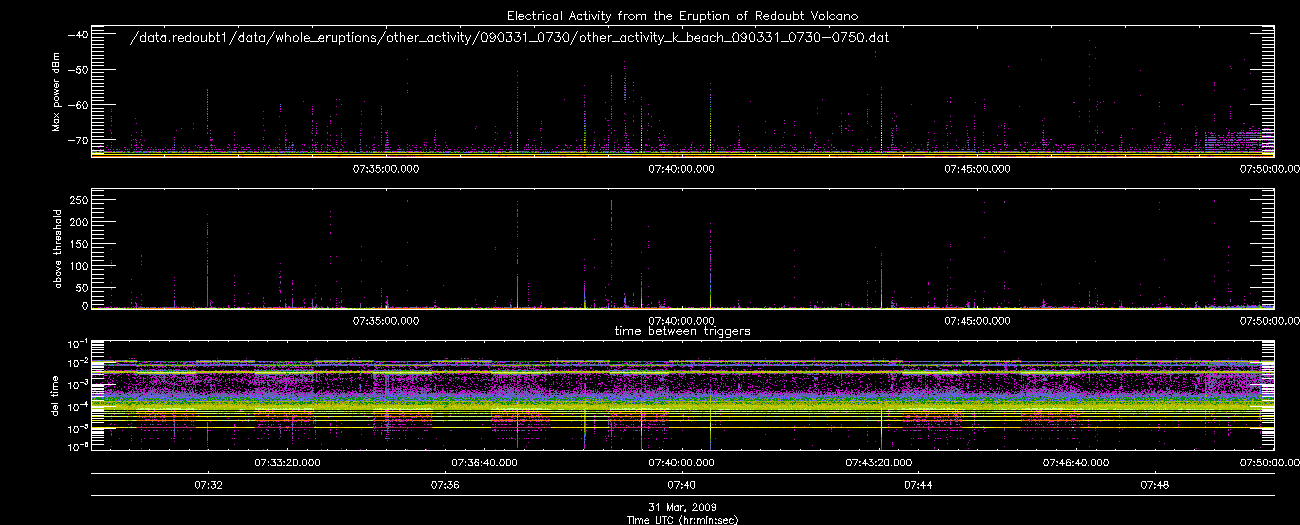This screenshot has width=1300, height=525.
Task: Click the 07:33:20.000 time tick label
Action: click(x=287, y=462)
